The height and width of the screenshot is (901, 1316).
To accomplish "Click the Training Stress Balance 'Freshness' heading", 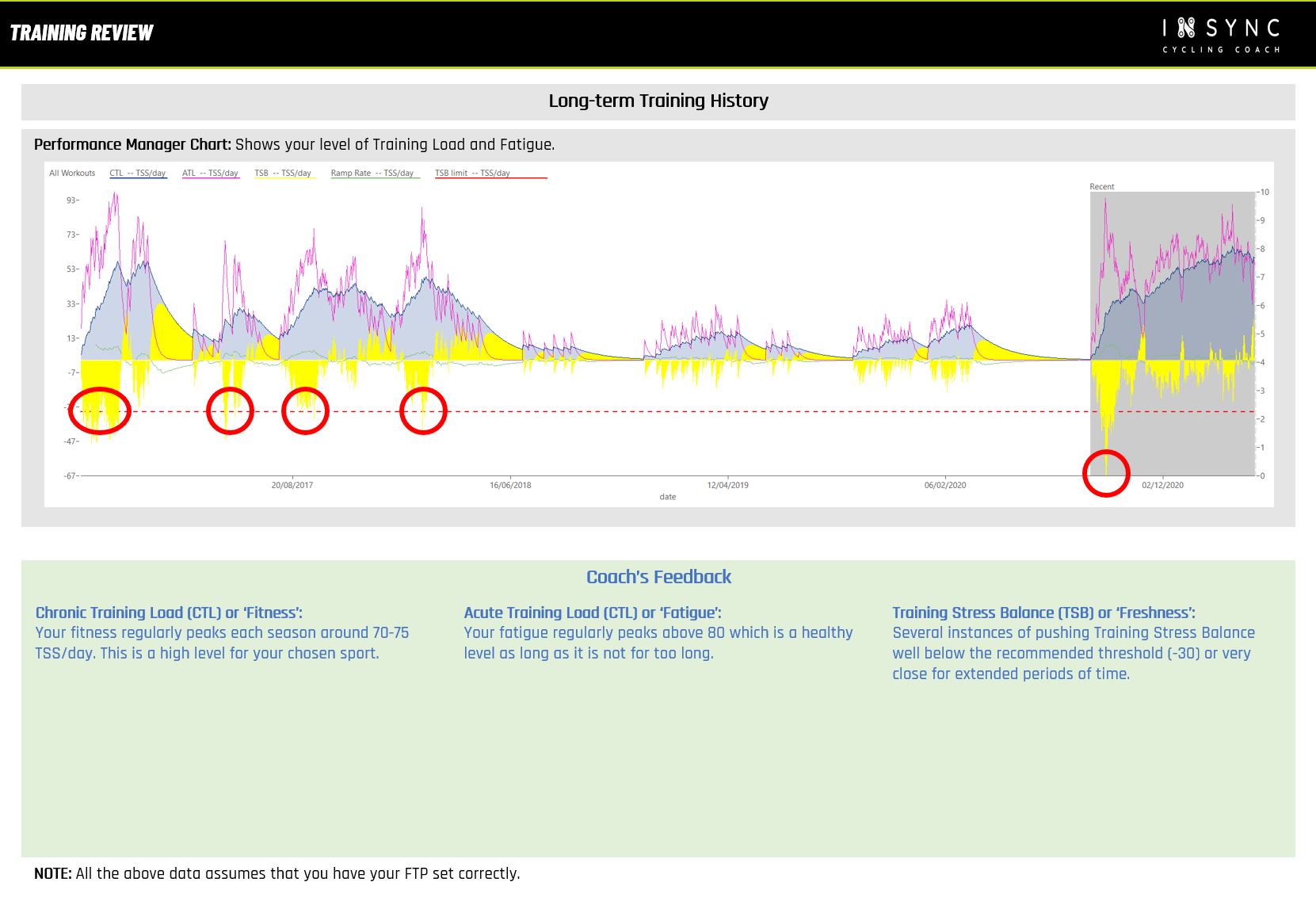I will pyautogui.click(x=1043, y=613).
